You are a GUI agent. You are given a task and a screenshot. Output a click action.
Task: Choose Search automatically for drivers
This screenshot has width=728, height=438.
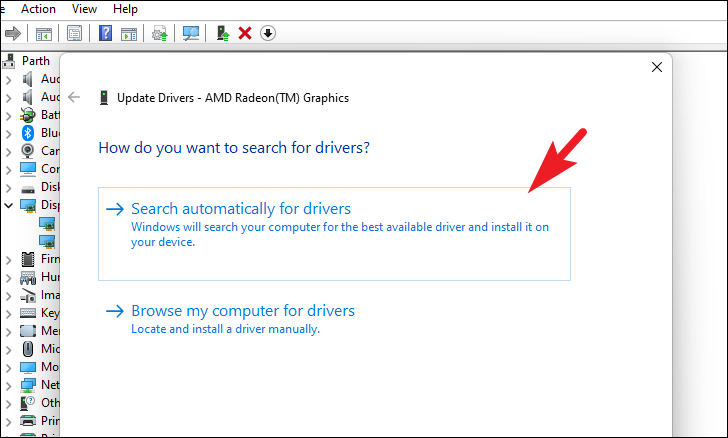[334, 234]
